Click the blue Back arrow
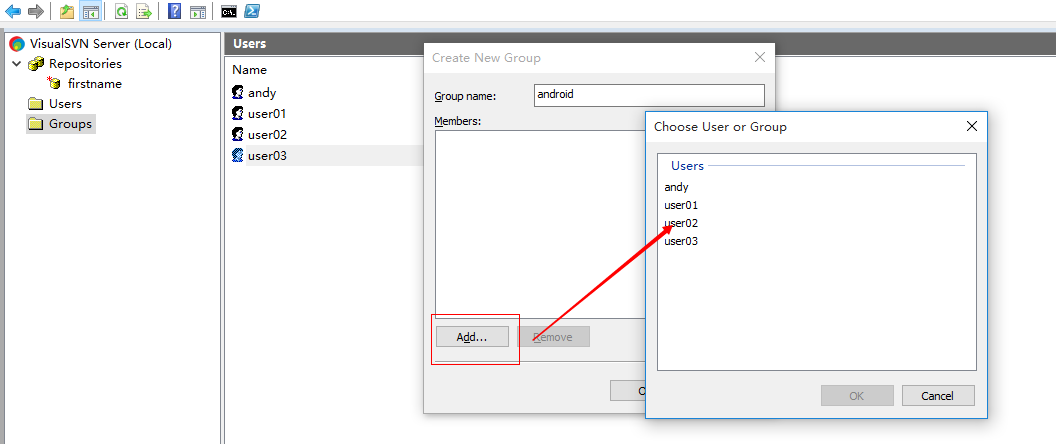1056x444 pixels. (x=13, y=11)
